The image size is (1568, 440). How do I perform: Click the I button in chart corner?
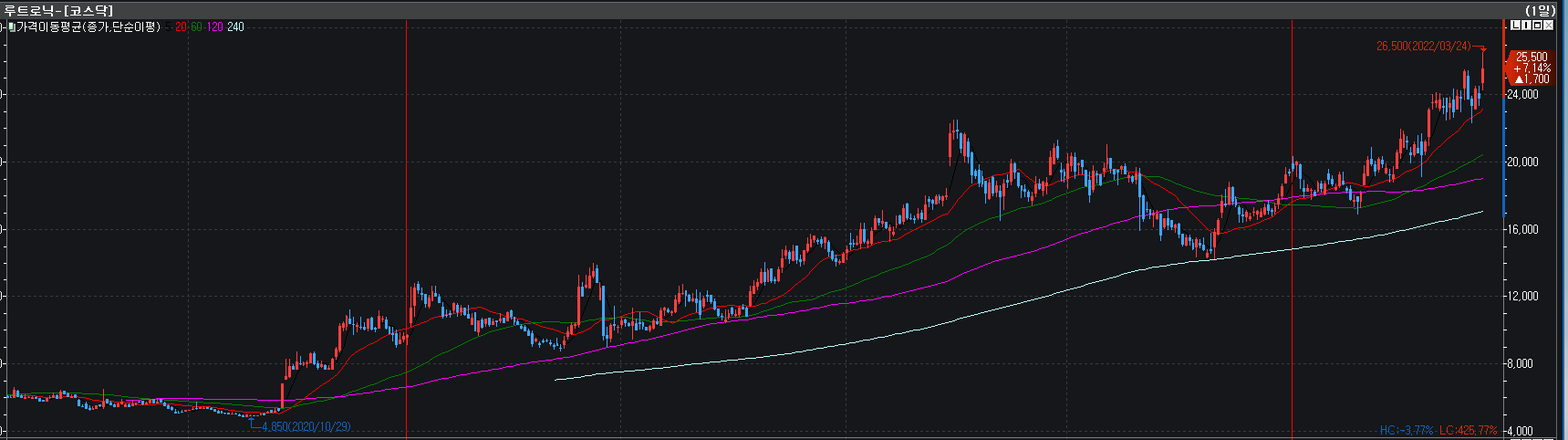coord(1527,26)
